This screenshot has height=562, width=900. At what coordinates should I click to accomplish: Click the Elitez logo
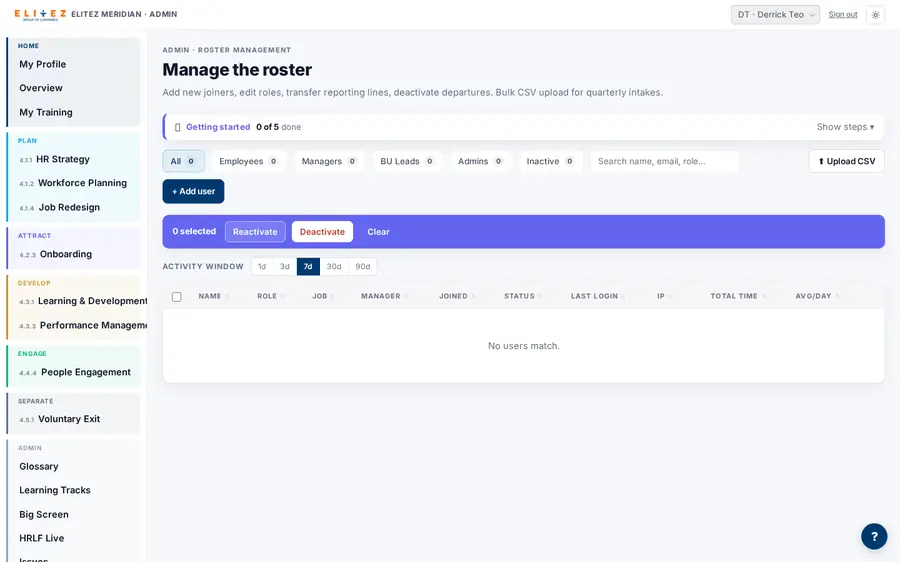coord(40,14)
